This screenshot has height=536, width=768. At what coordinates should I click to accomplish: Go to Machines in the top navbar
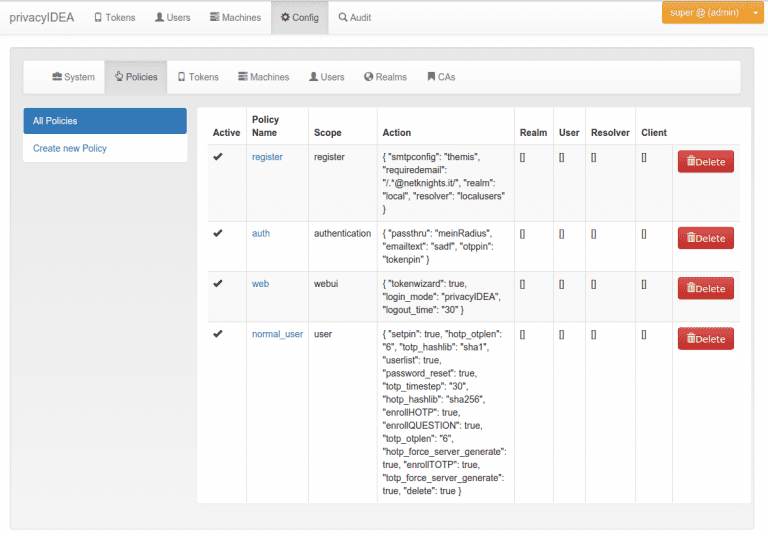235,17
